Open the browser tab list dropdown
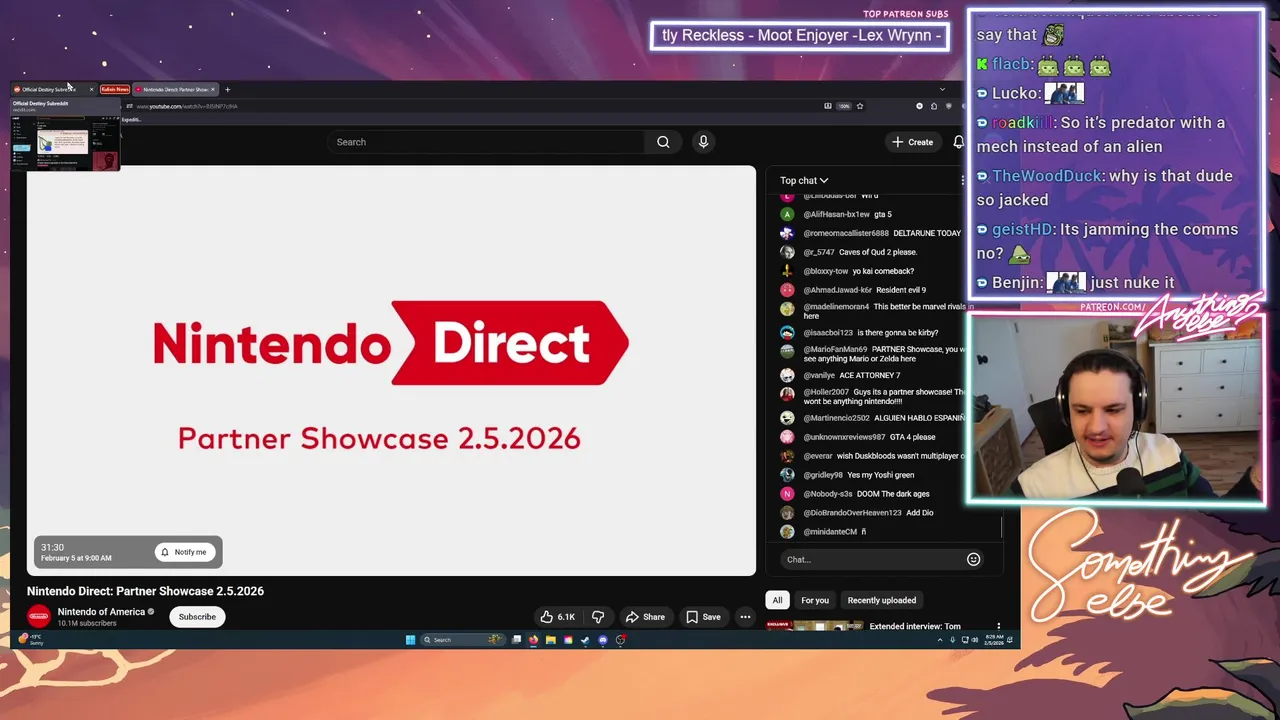 942,89
